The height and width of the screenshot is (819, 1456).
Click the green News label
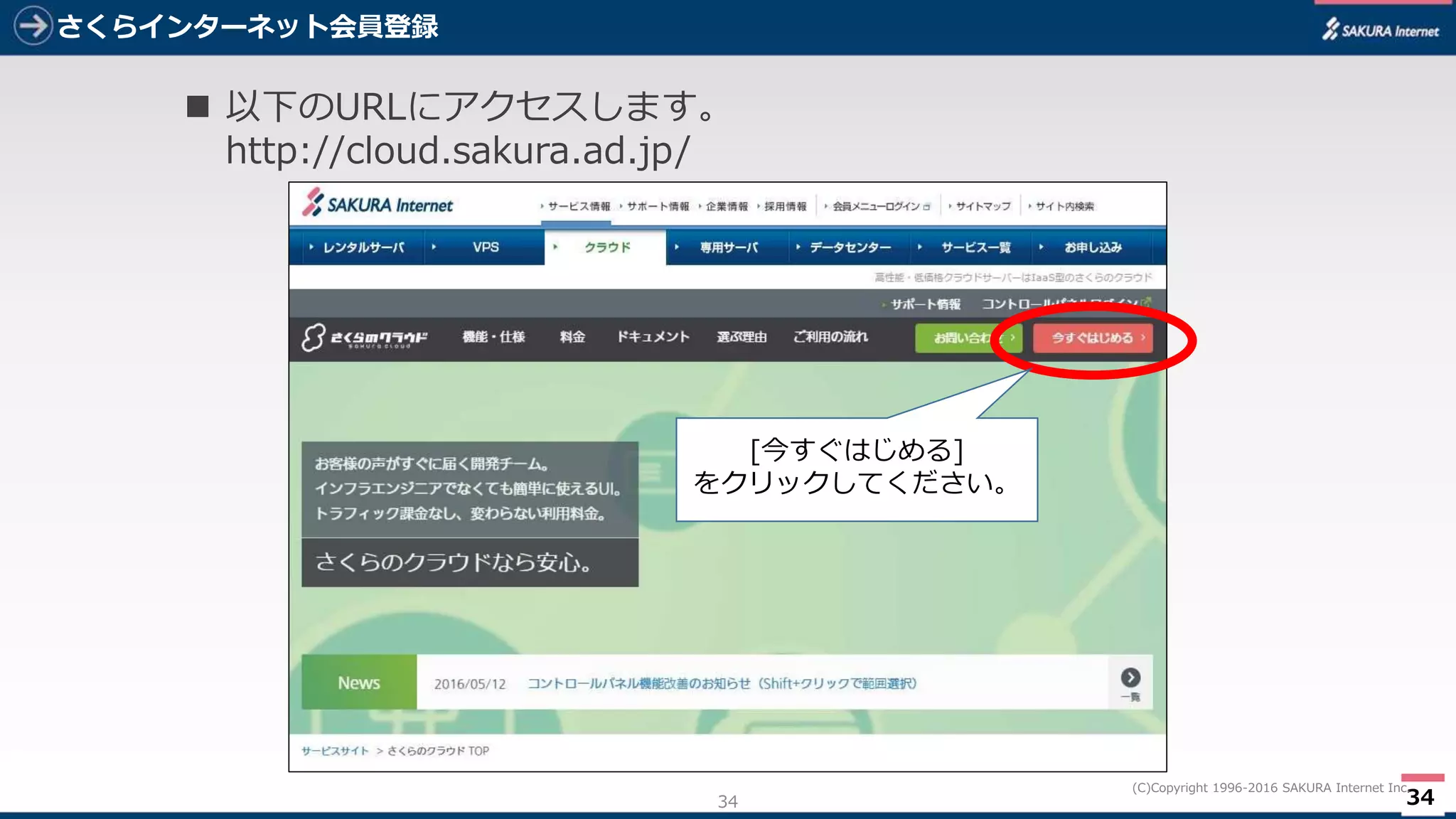(359, 682)
